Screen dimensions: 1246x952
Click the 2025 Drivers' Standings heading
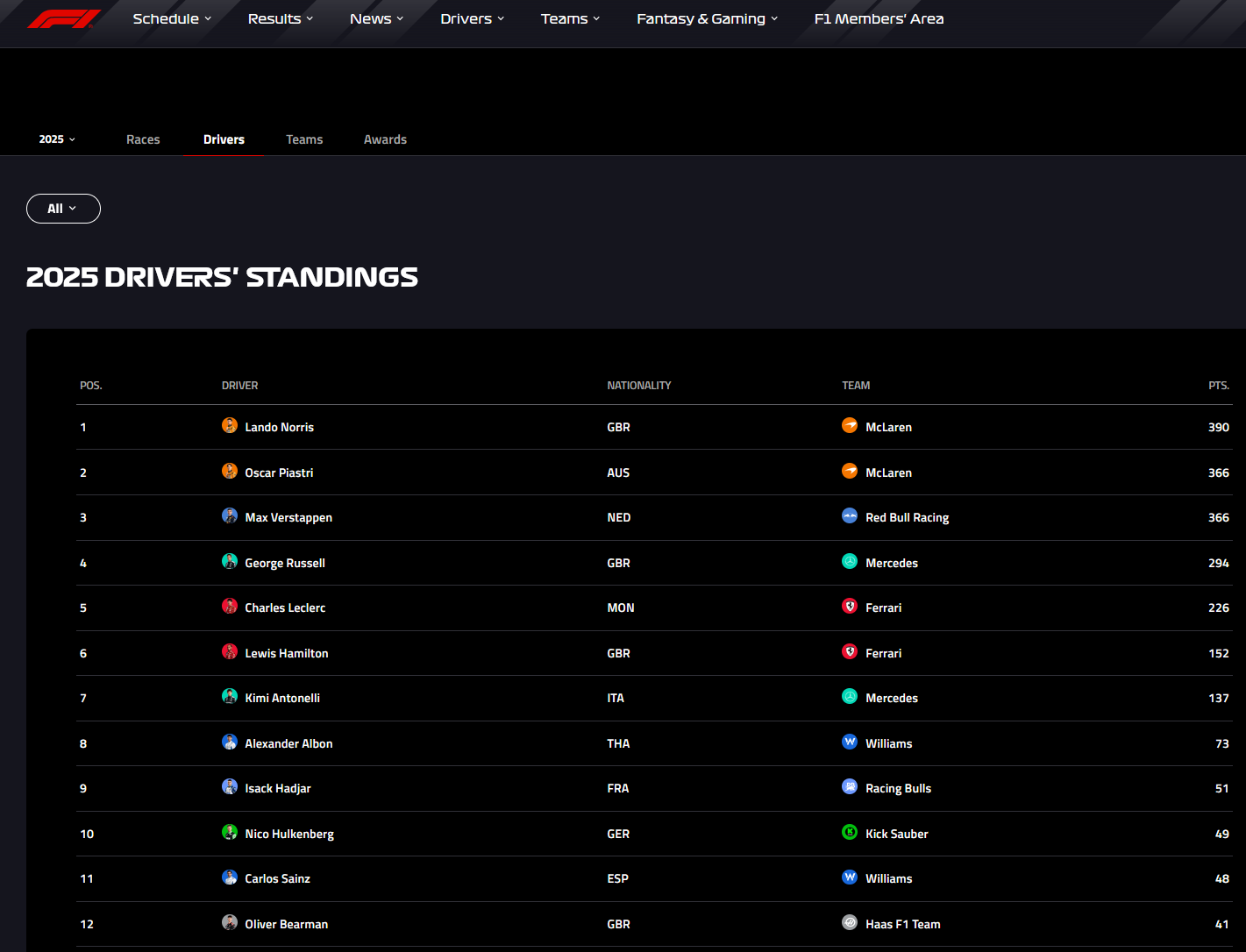[222, 277]
